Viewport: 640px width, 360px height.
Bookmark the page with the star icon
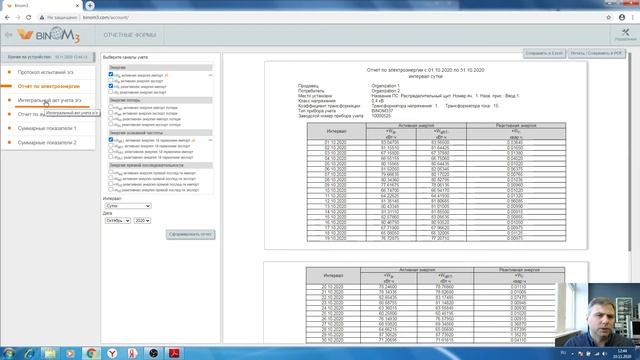pos(609,18)
